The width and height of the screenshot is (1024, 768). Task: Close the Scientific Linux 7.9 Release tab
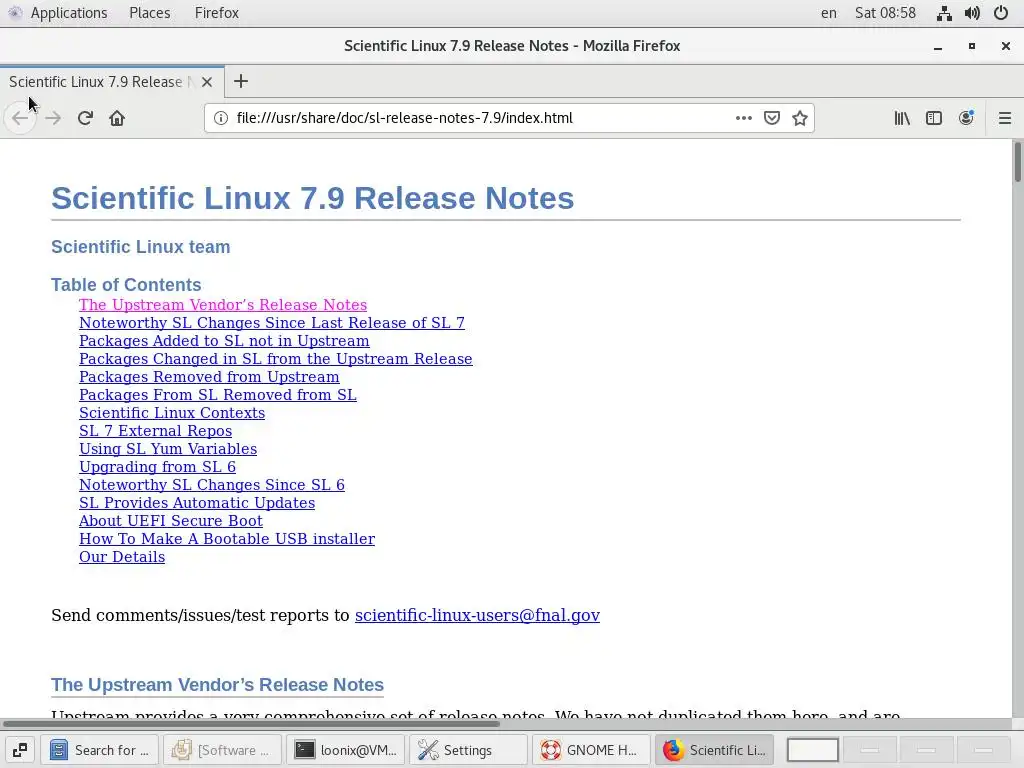pos(207,82)
